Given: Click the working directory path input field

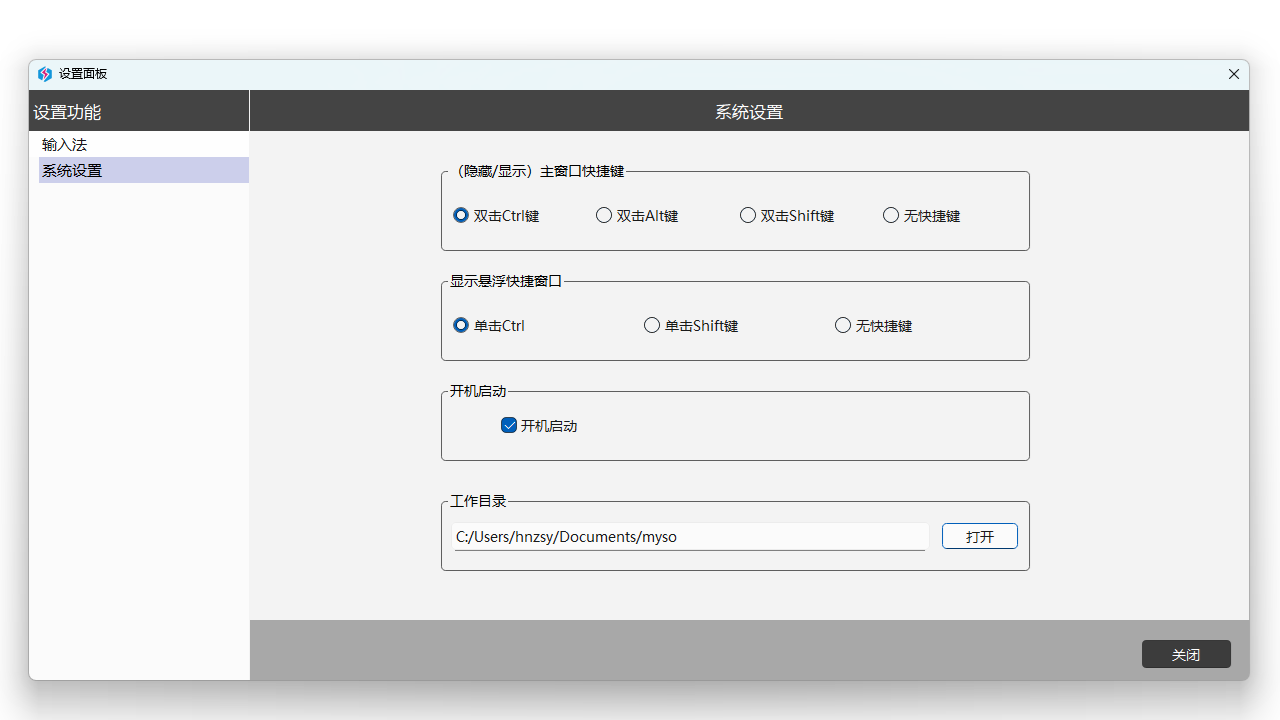Looking at the screenshot, I should coord(690,537).
